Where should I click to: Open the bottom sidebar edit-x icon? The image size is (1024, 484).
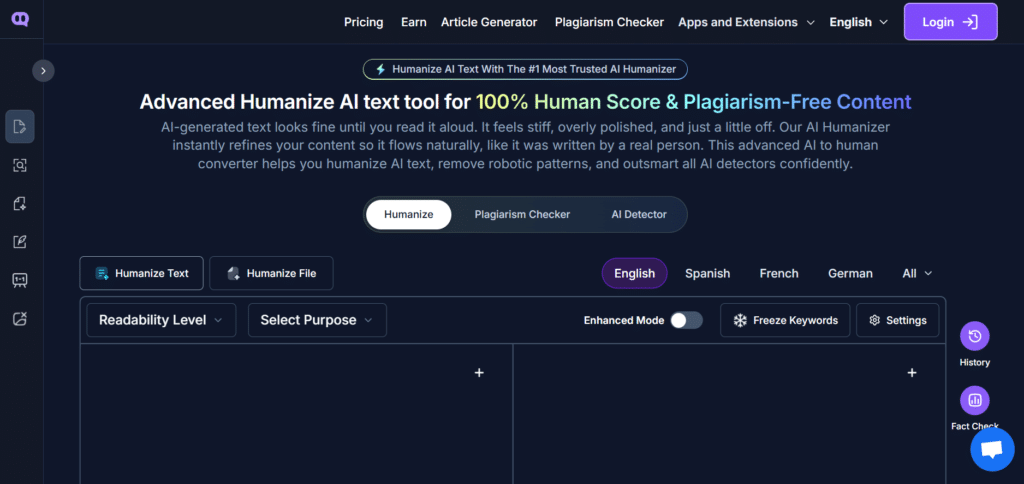click(x=20, y=319)
